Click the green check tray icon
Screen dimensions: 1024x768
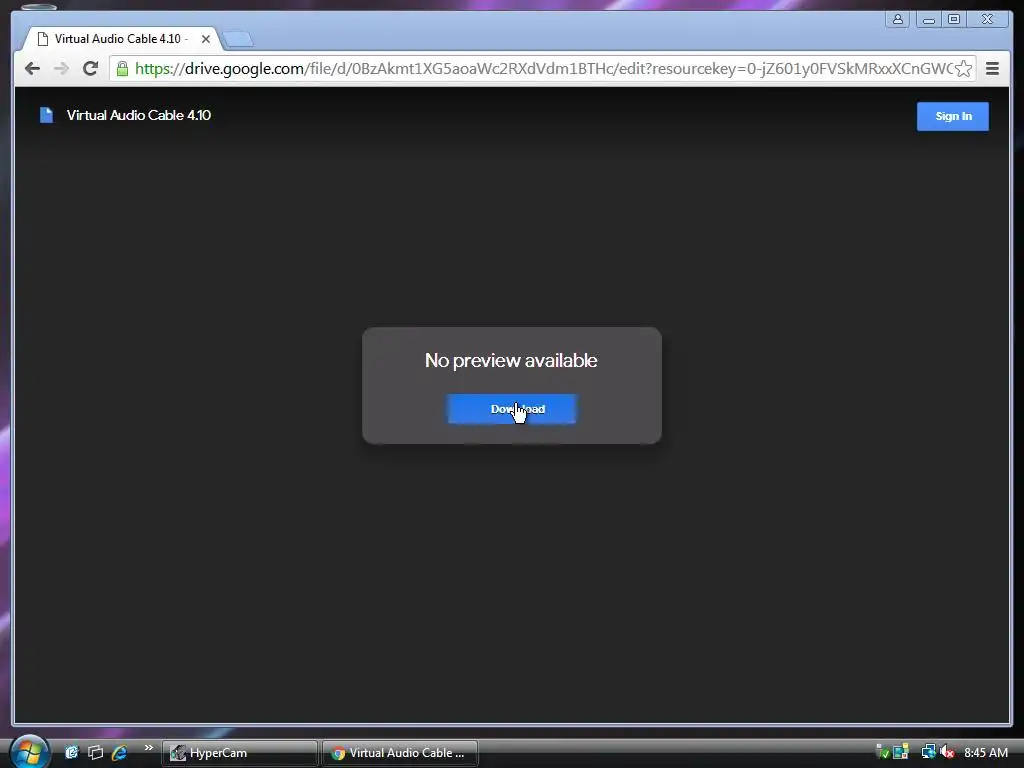[x=882, y=752]
